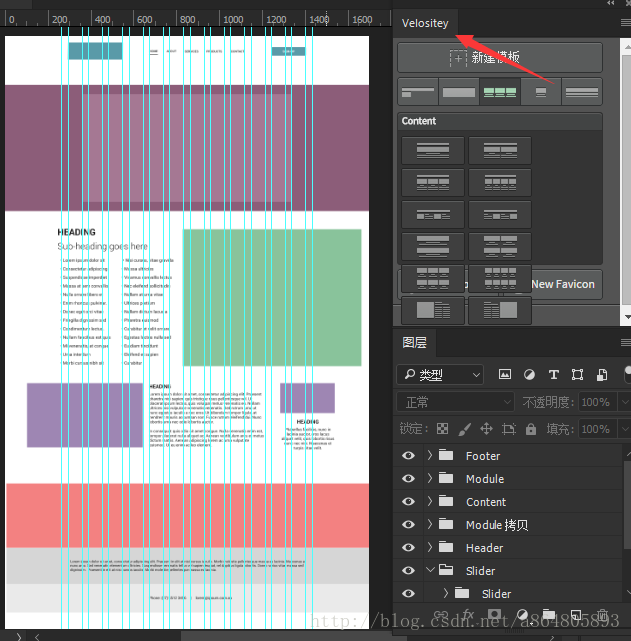Insert the three-column content layout

pyautogui.click(x=433, y=182)
